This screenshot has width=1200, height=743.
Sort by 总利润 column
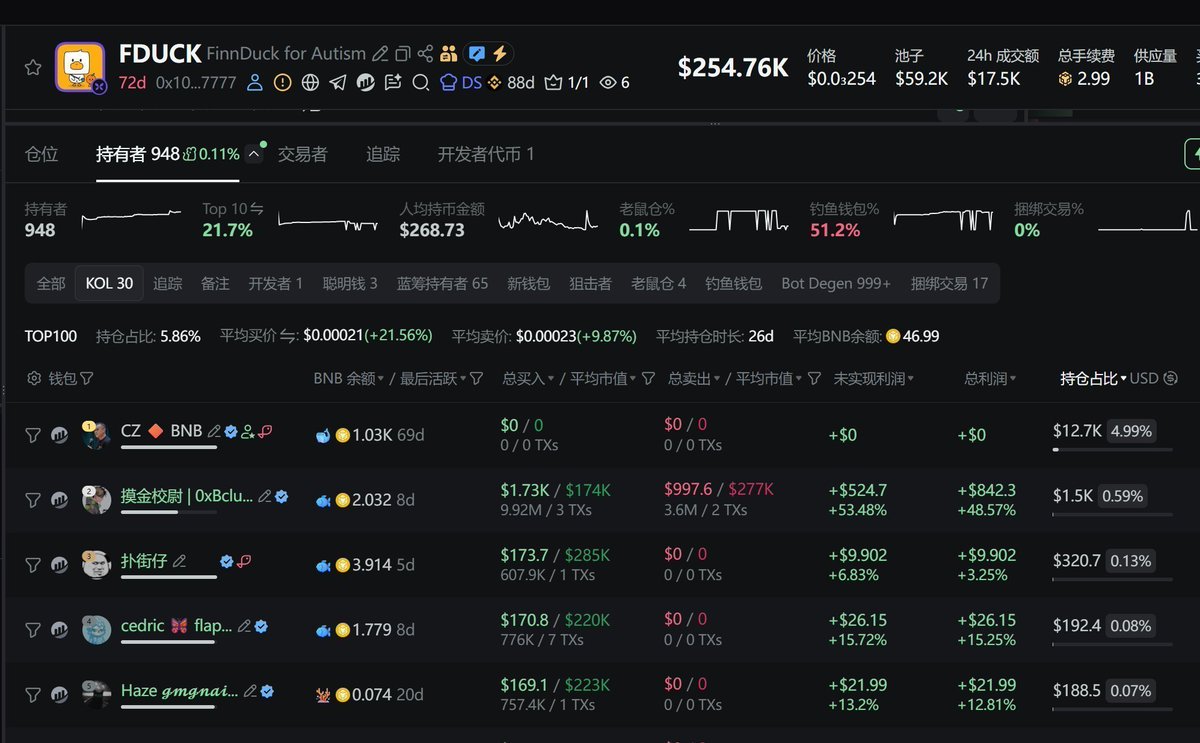coord(990,378)
